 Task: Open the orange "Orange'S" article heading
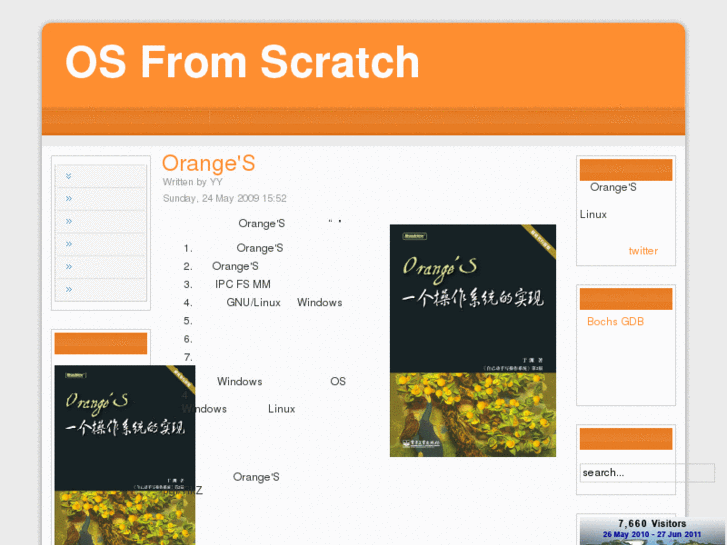pos(209,163)
